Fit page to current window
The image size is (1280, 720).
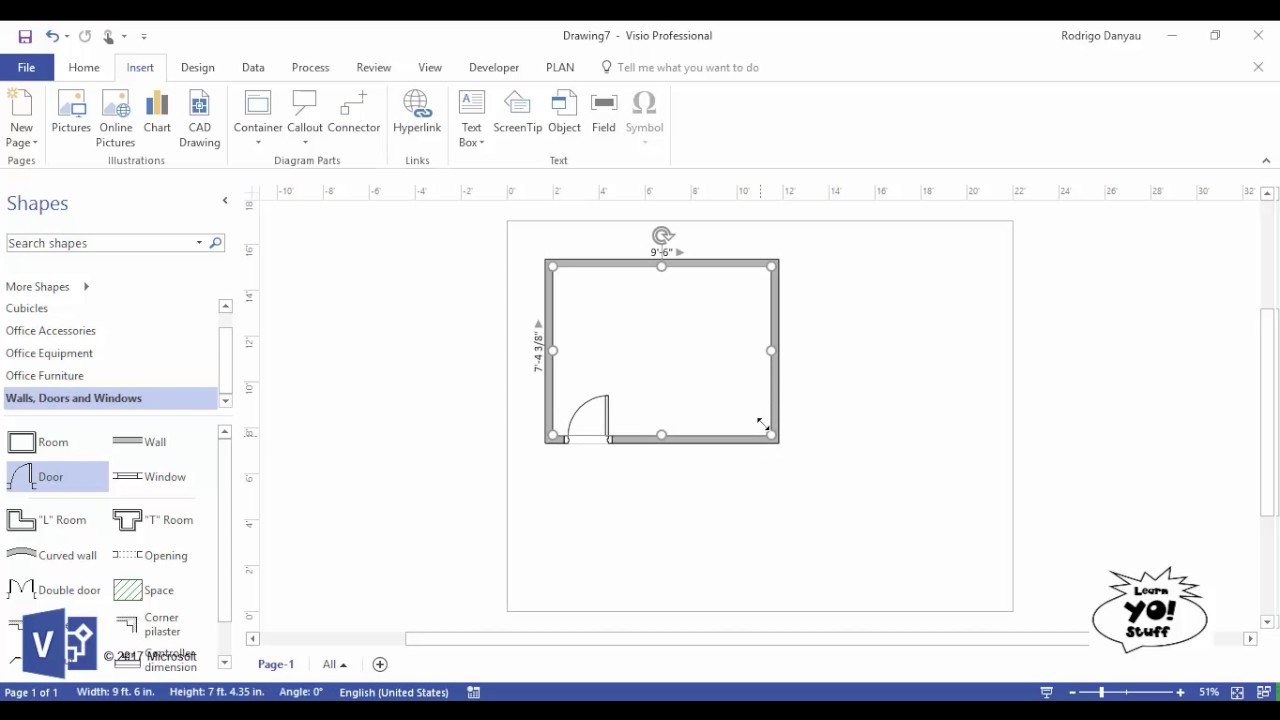1237,692
